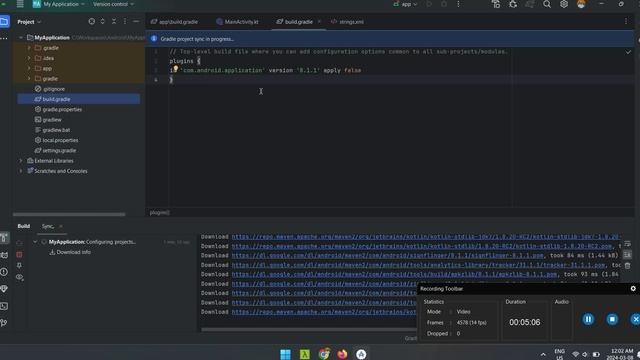Expand the .idea folder
Image resolution: width=640 pixels, height=360 pixels.
coord(29,58)
